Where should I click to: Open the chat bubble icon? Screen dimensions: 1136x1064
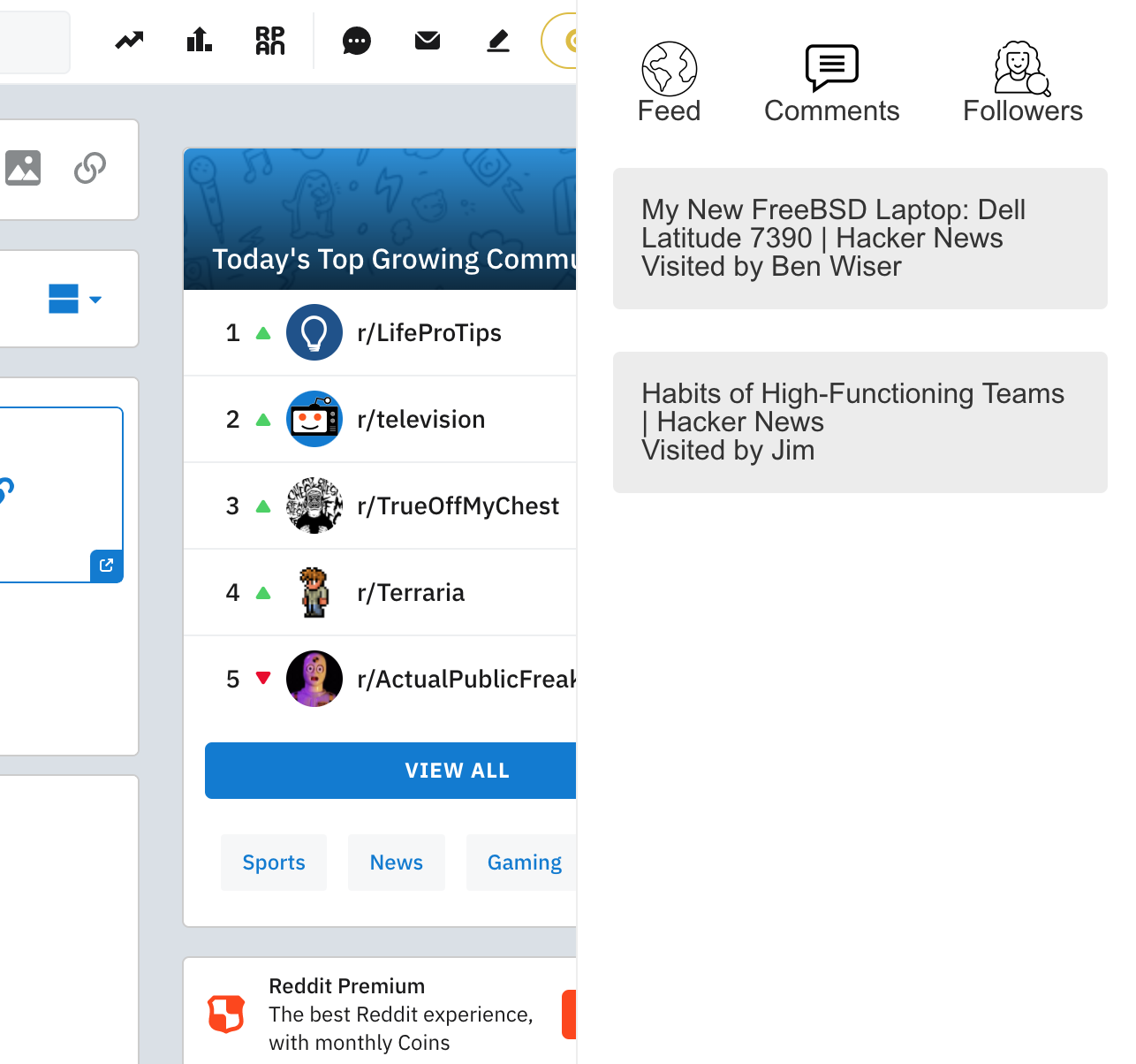(x=356, y=41)
